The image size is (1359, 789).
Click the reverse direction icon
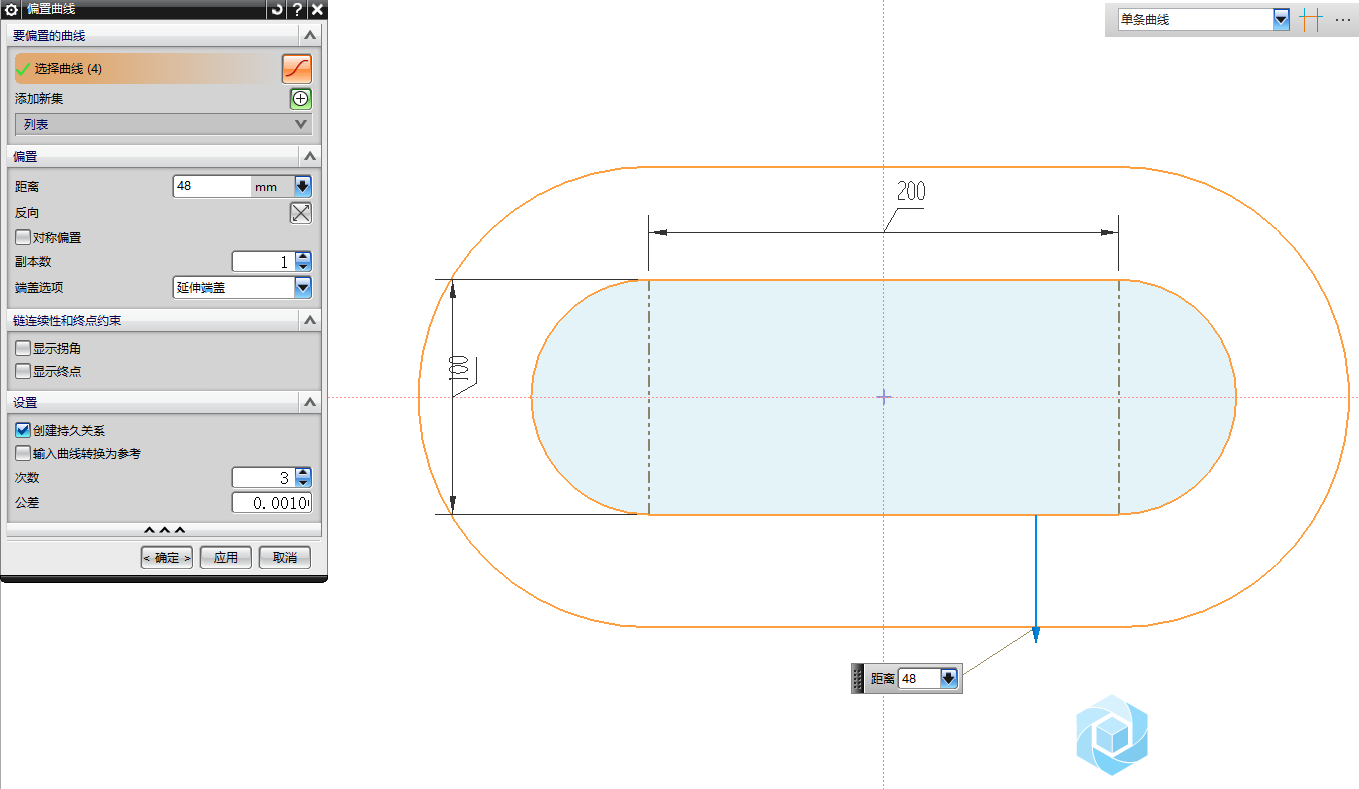301,213
